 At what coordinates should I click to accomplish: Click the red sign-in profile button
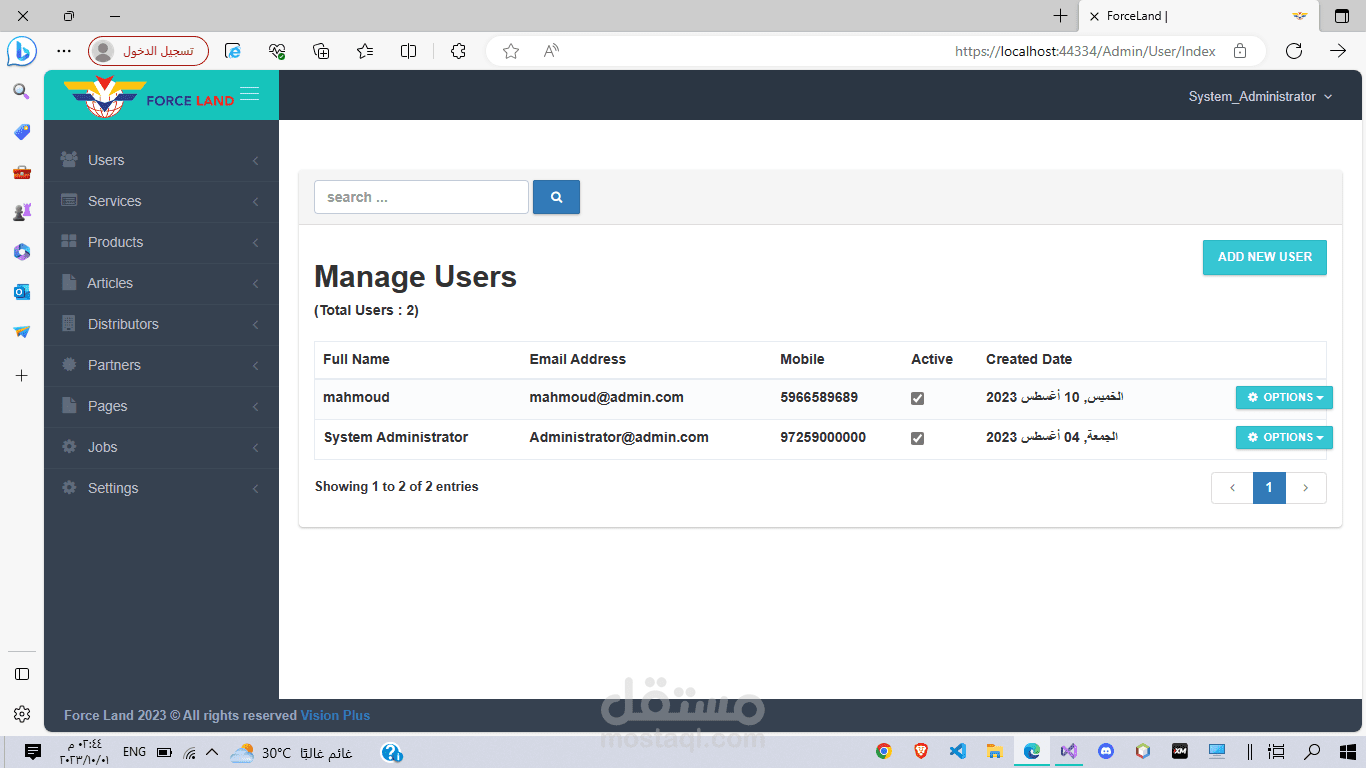coord(148,51)
